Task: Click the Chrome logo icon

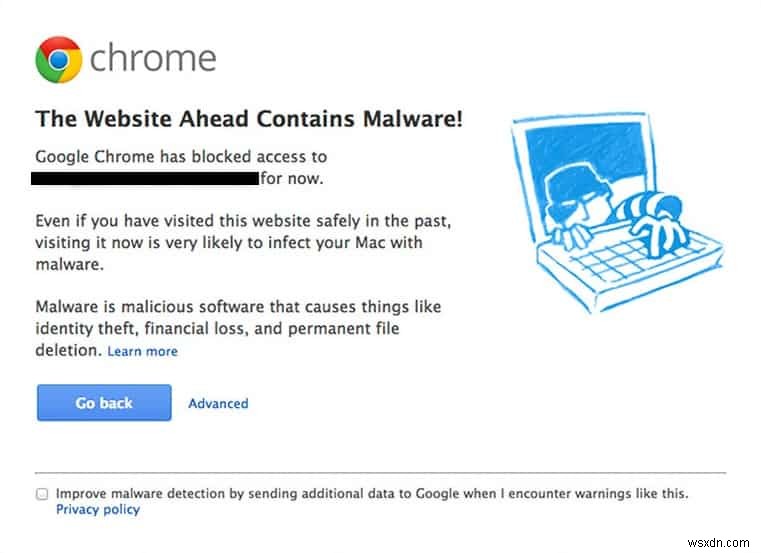Action: tap(58, 59)
